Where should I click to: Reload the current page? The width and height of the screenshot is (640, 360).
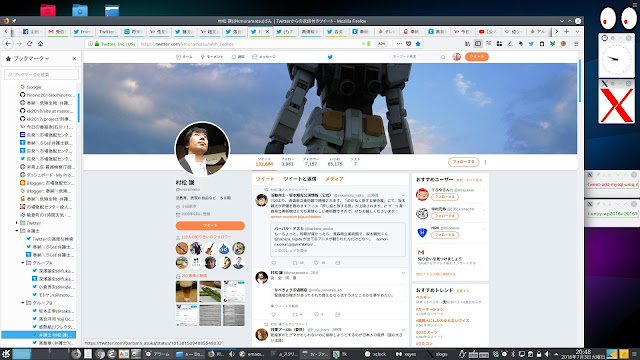(29, 43)
